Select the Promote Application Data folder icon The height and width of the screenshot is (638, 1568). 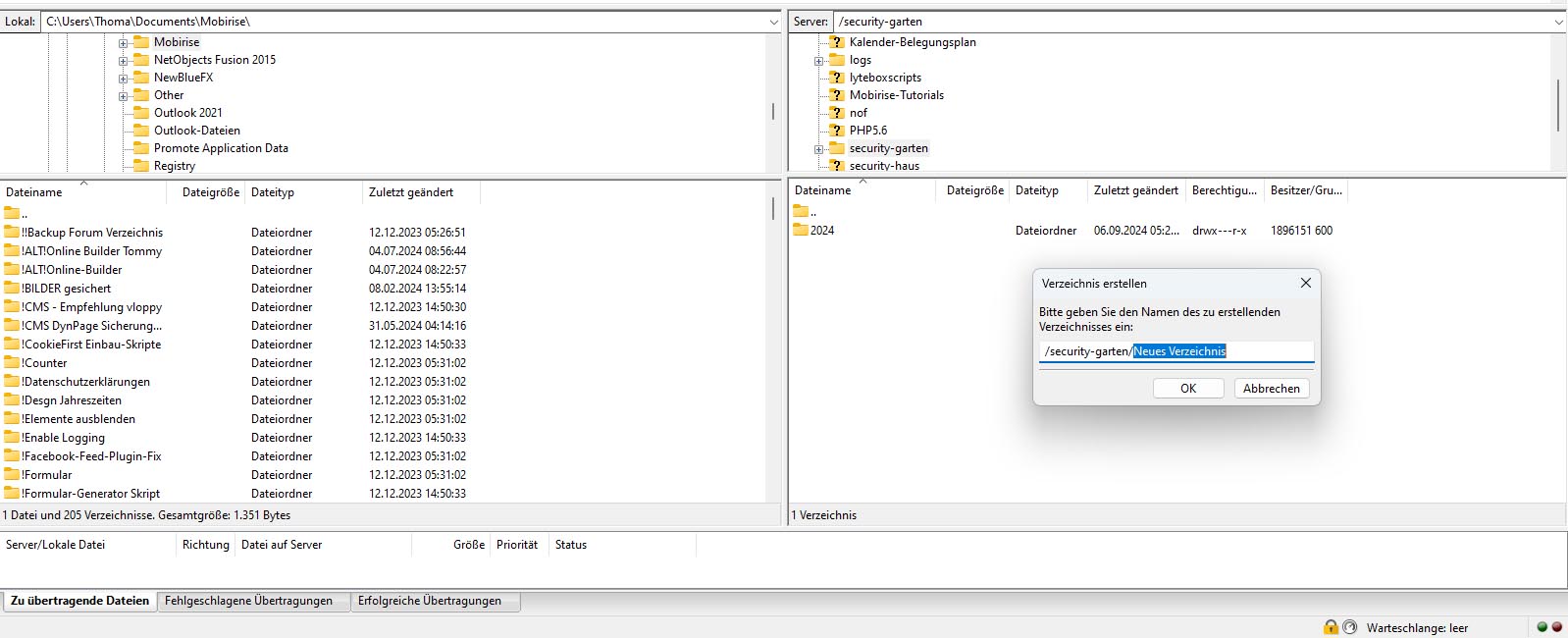141,148
